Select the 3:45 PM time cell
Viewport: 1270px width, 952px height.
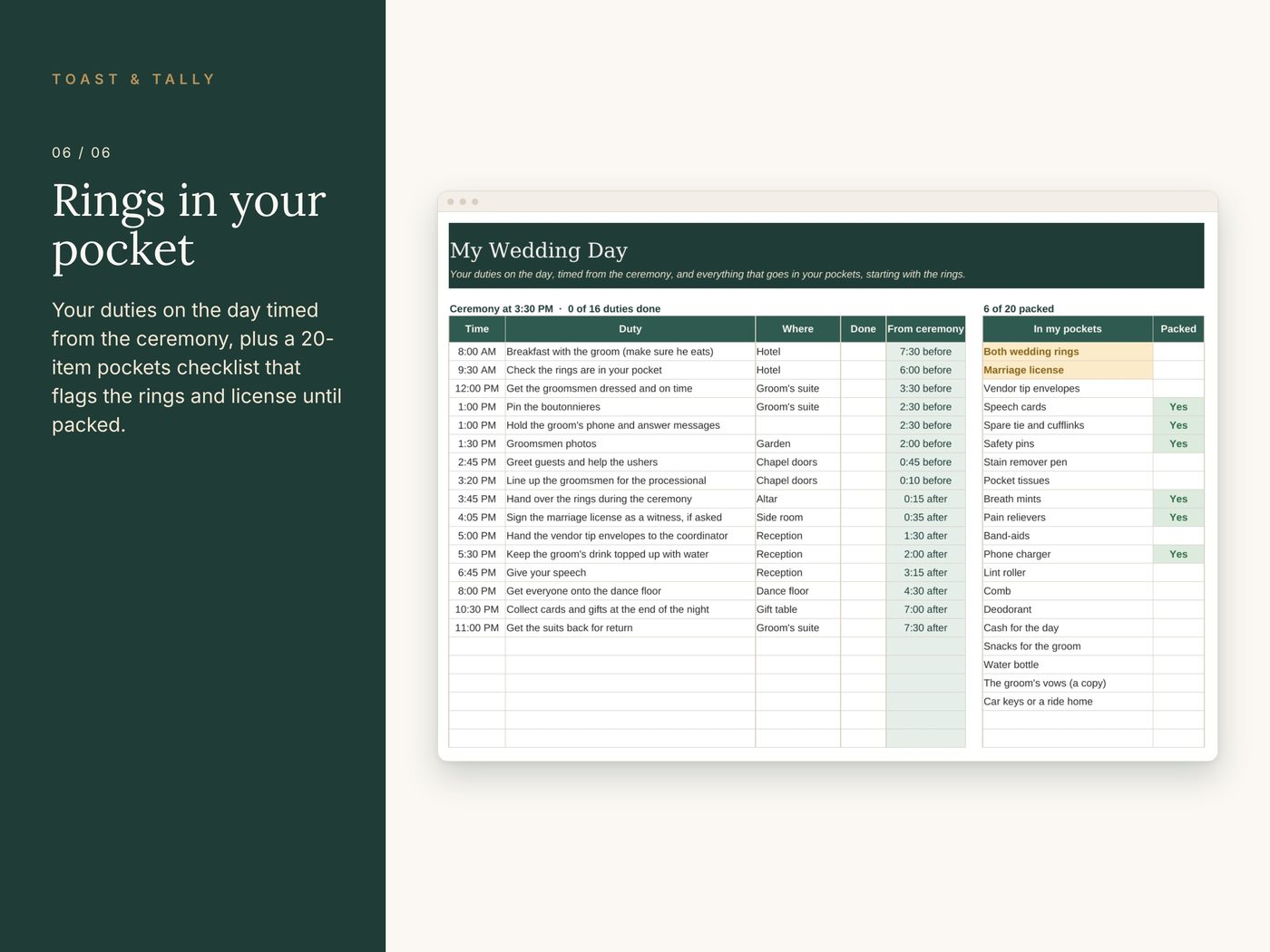point(477,499)
